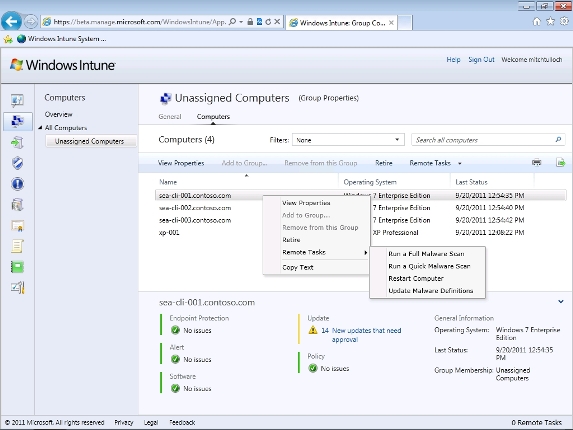
Task: Open Overview in the Computers navigation
Action: tap(58, 114)
